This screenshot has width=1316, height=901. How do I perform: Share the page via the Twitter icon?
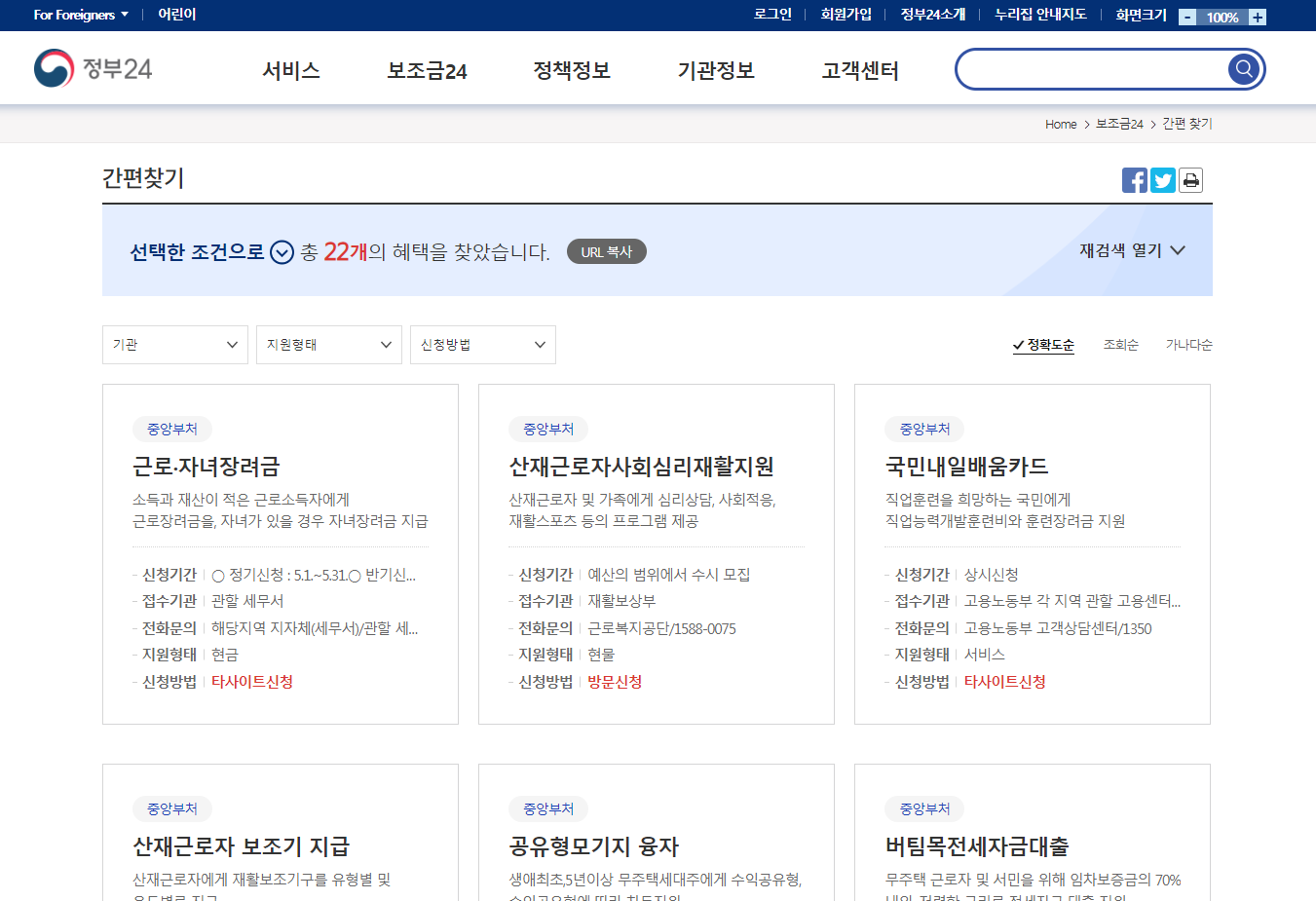point(1162,179)
